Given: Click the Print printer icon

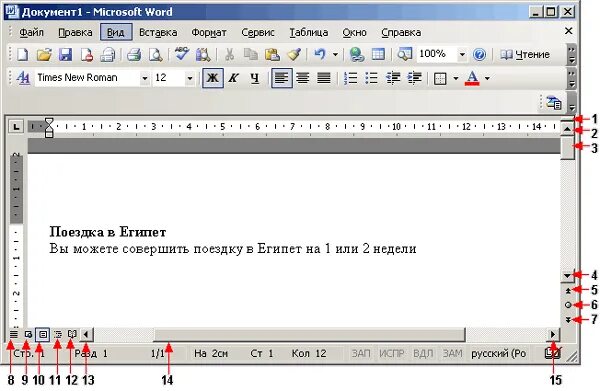Looking at the screenshot, I should (x=134, y=54).
